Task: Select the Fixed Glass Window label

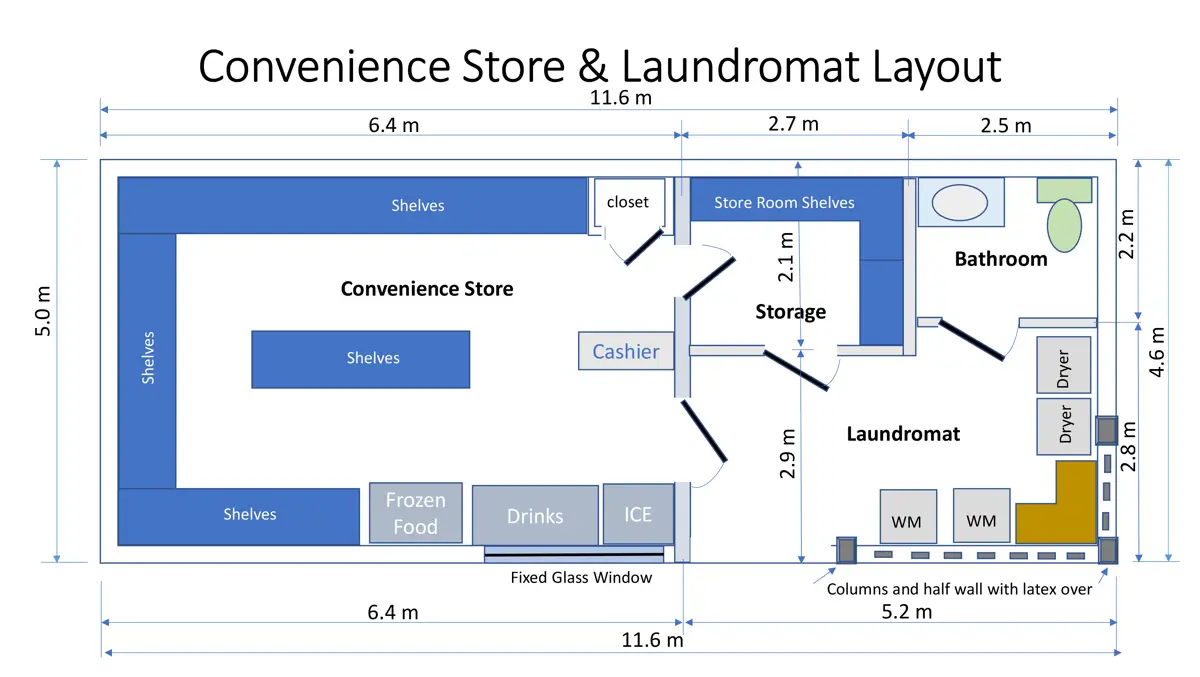Action: [581, 577]
